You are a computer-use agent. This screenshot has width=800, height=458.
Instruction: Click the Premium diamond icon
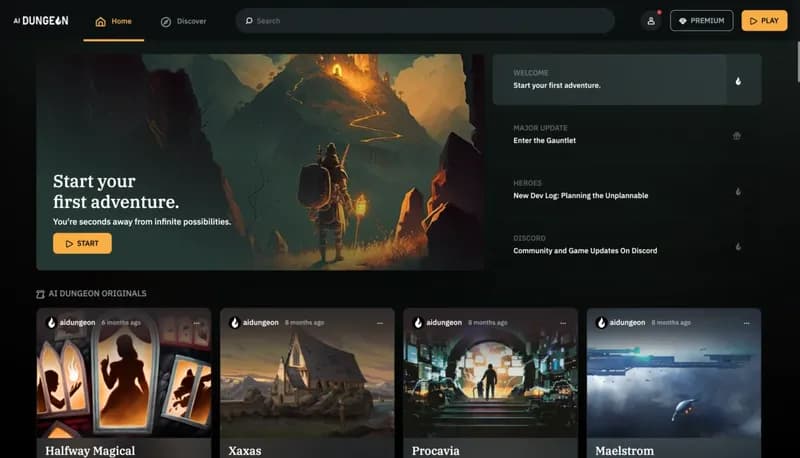tap(683, 21)
